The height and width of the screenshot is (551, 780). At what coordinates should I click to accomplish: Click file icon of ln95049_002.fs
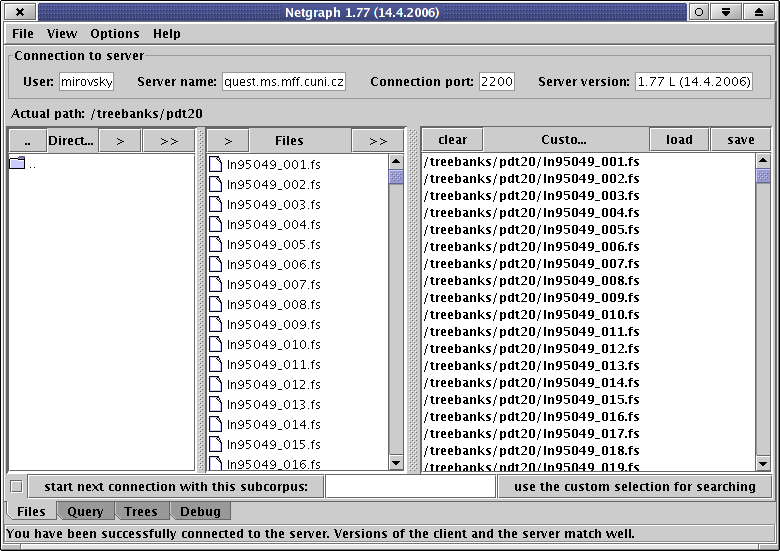215,184
